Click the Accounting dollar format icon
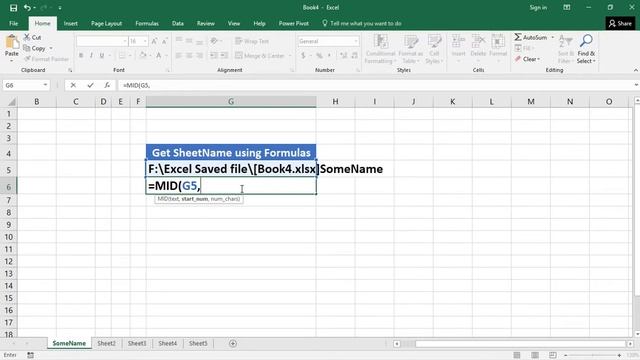The width and height of the screenshot is (640, 360). coord(303,55)
